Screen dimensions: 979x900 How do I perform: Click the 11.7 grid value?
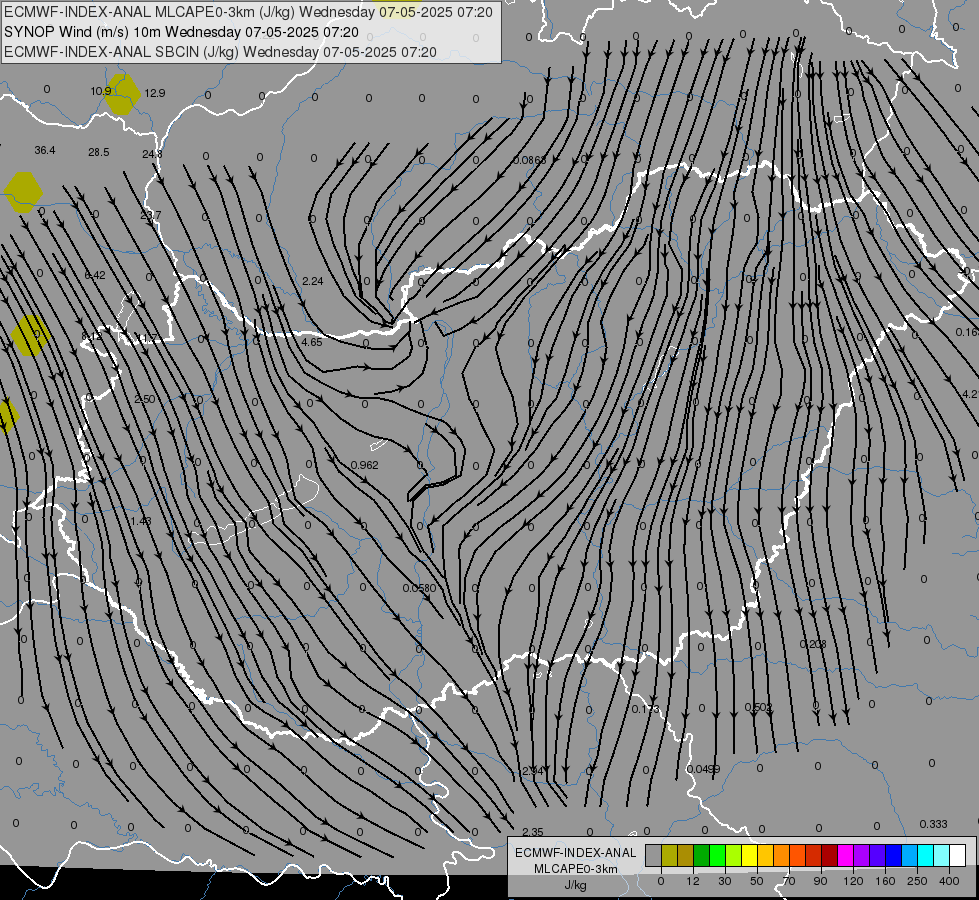click(147, 338)
